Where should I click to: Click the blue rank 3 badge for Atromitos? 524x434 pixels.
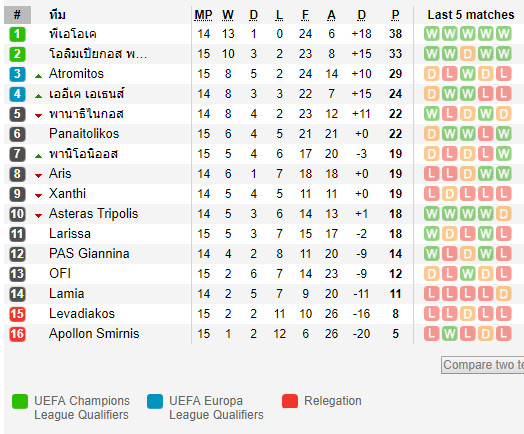(17, 74)
